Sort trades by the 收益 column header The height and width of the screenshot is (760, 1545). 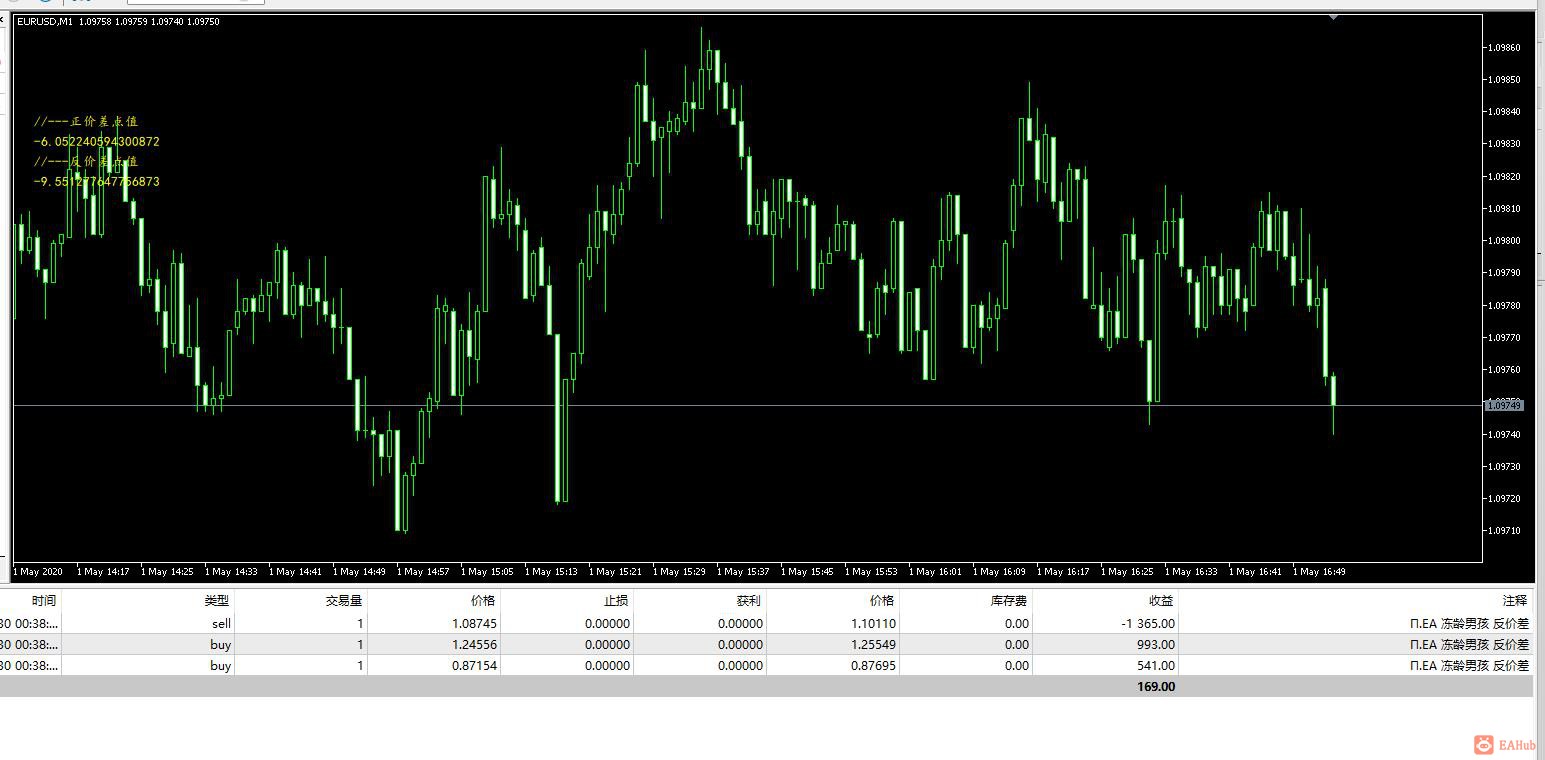coord(1161,600)
